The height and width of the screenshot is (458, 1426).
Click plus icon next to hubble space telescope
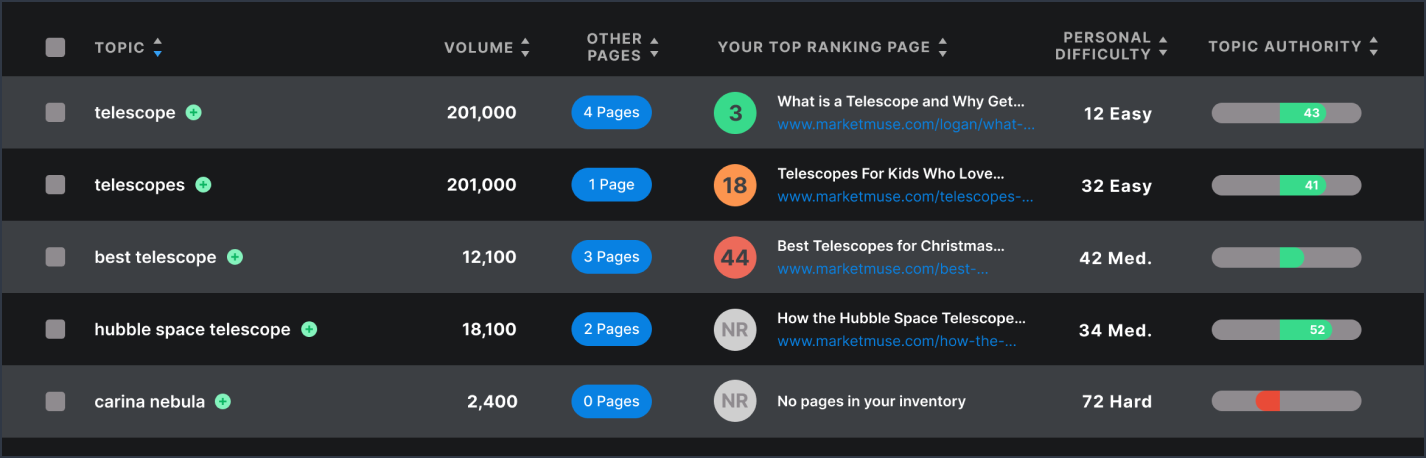pyautogui.click(x=309, y=329)
